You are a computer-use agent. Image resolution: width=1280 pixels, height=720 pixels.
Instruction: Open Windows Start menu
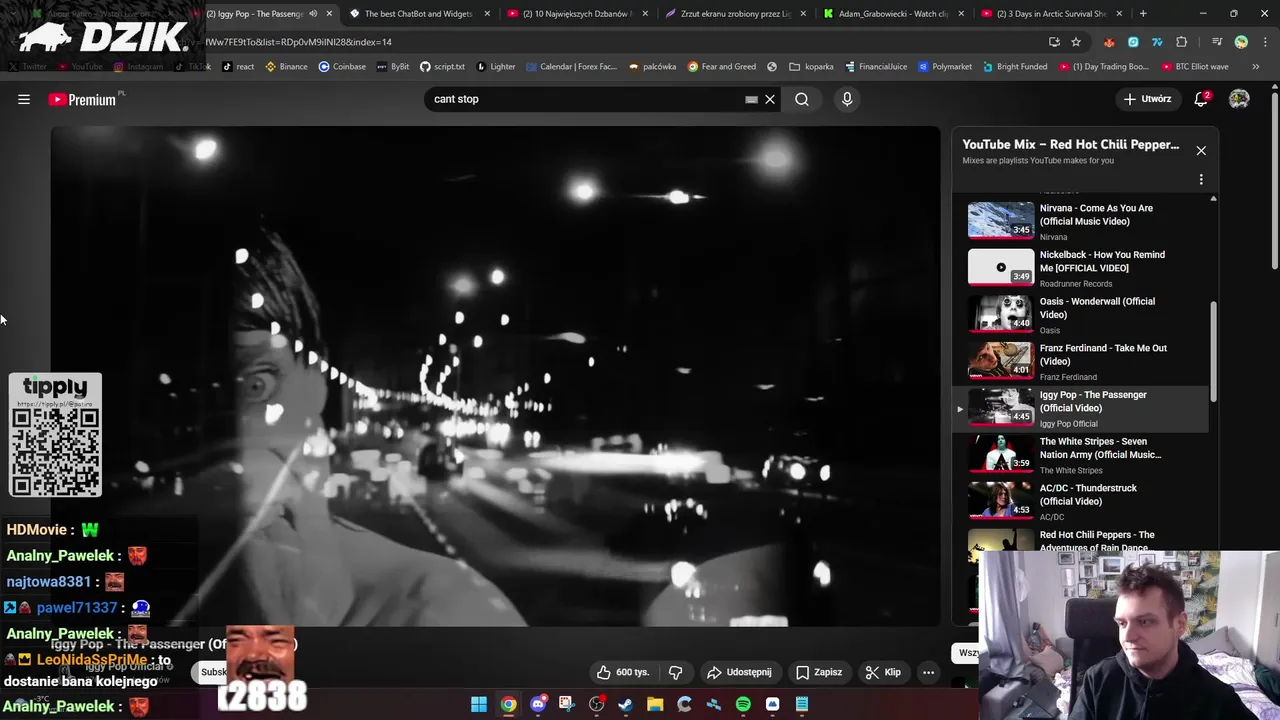(479, 704)
